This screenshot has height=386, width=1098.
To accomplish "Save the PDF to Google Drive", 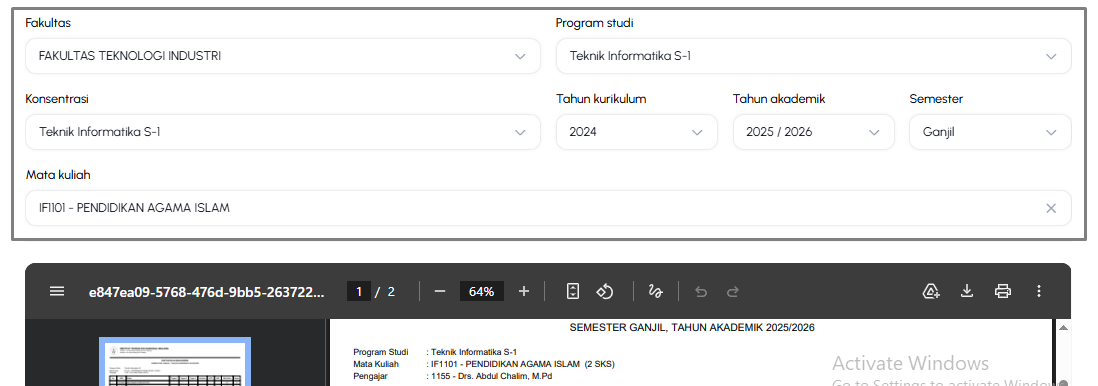I will (x=931, y=291).
